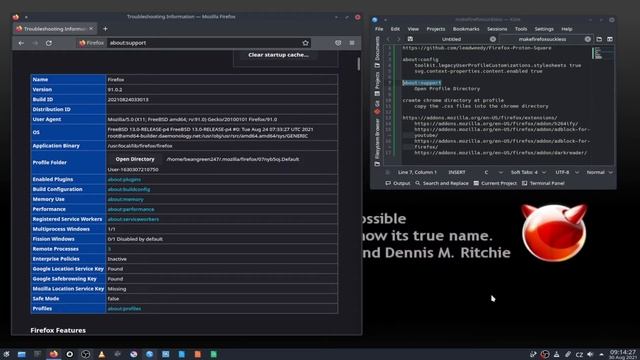Open Projects side panel in Kate

point(377,84)
